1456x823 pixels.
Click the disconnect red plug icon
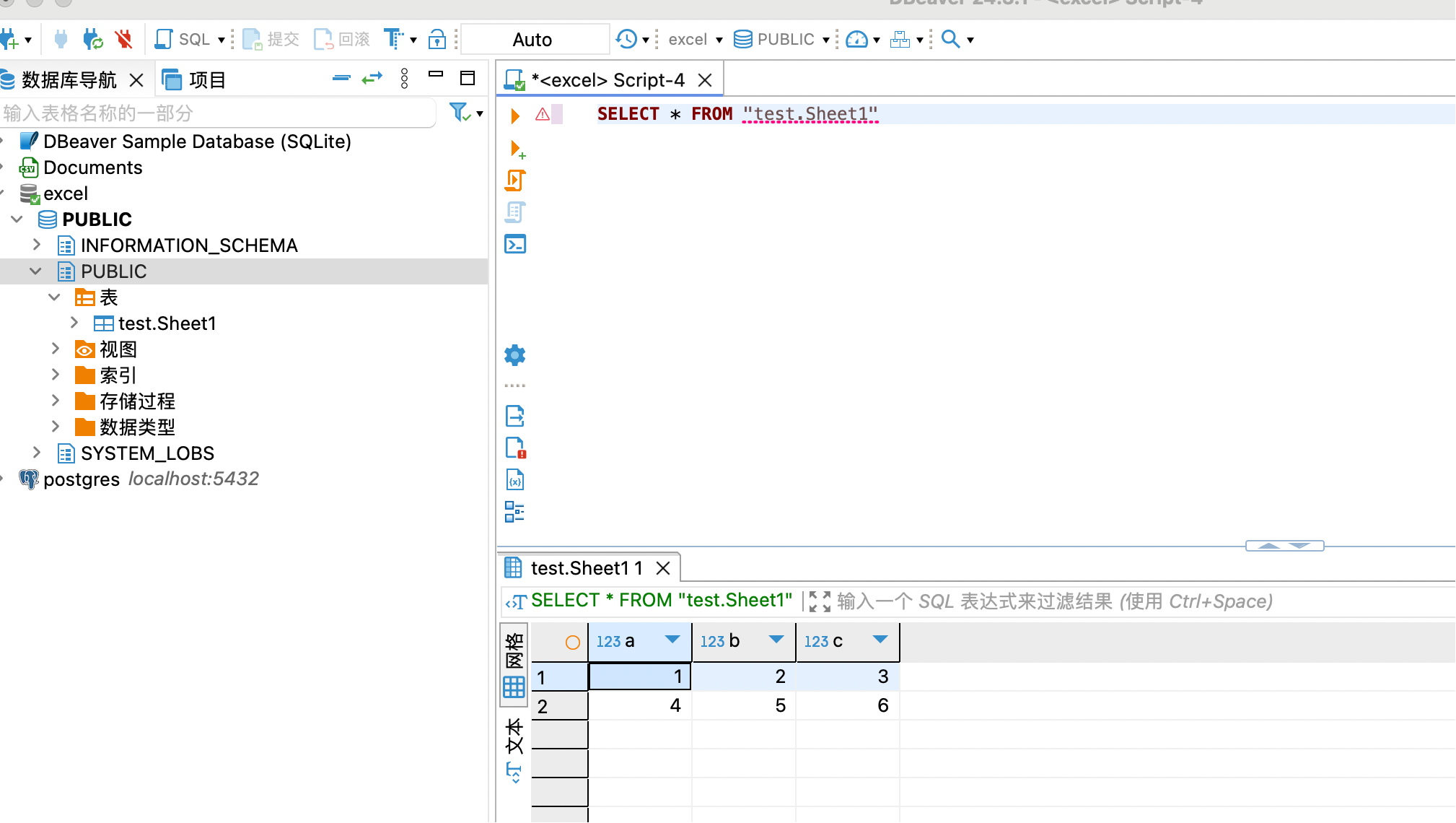point(124,39)
